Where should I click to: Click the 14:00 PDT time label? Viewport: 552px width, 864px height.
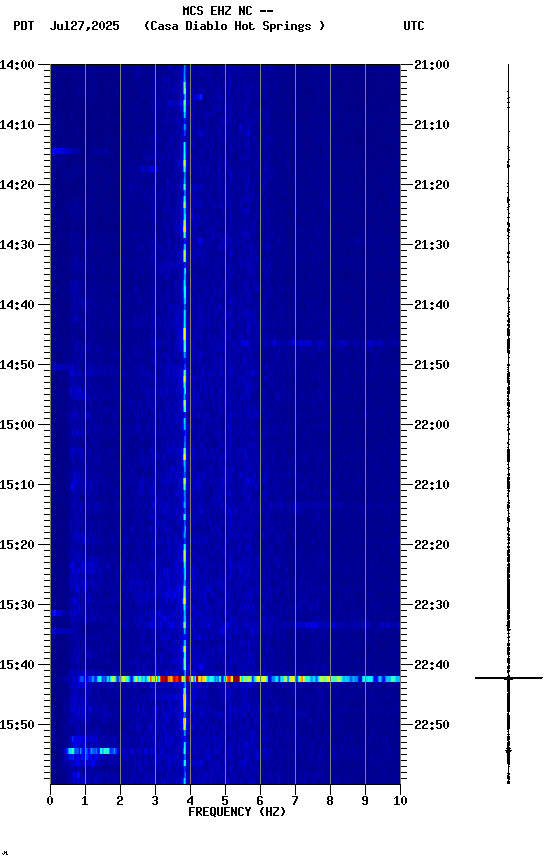click(17, 65)
